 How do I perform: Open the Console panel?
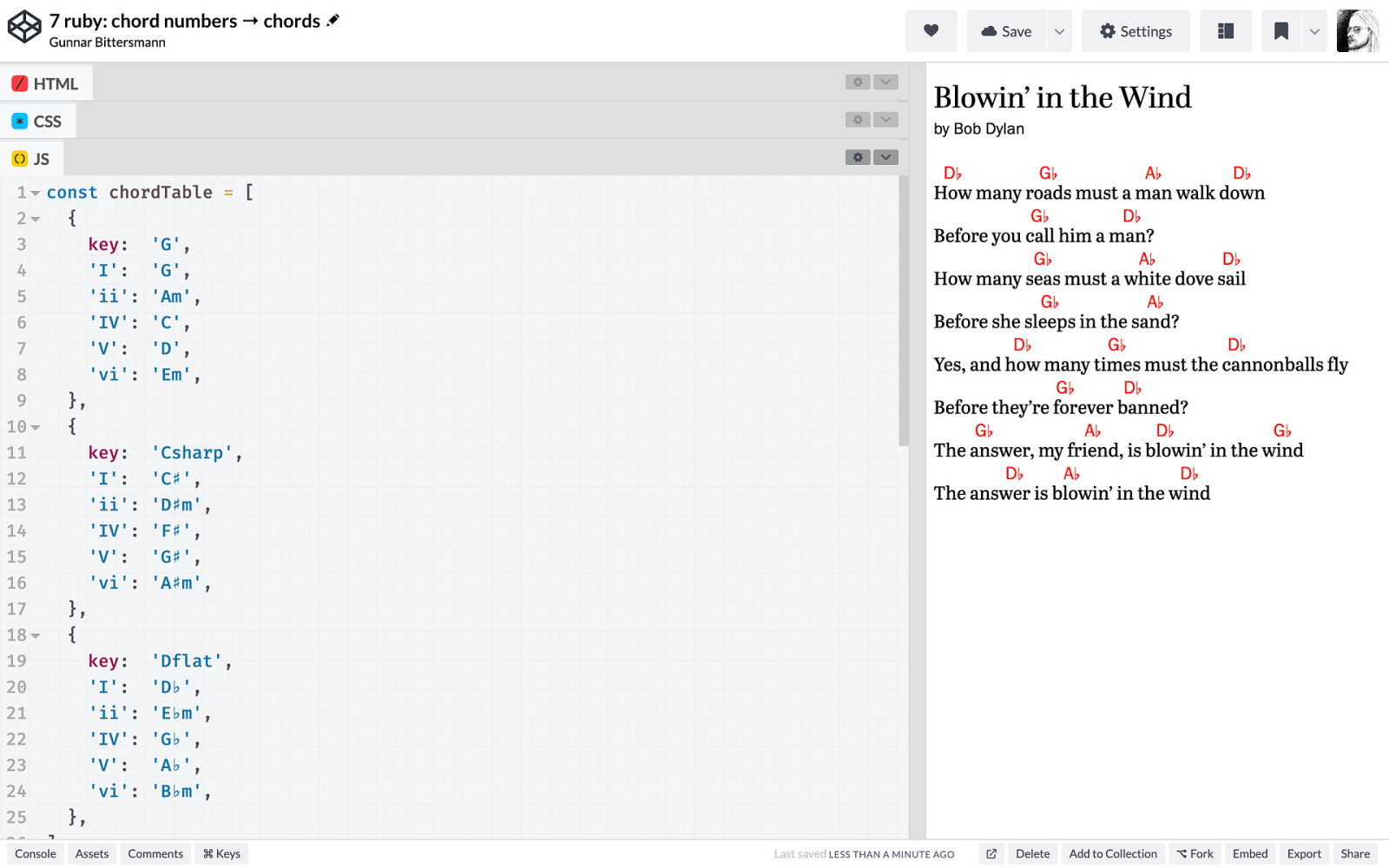(36, 854)
